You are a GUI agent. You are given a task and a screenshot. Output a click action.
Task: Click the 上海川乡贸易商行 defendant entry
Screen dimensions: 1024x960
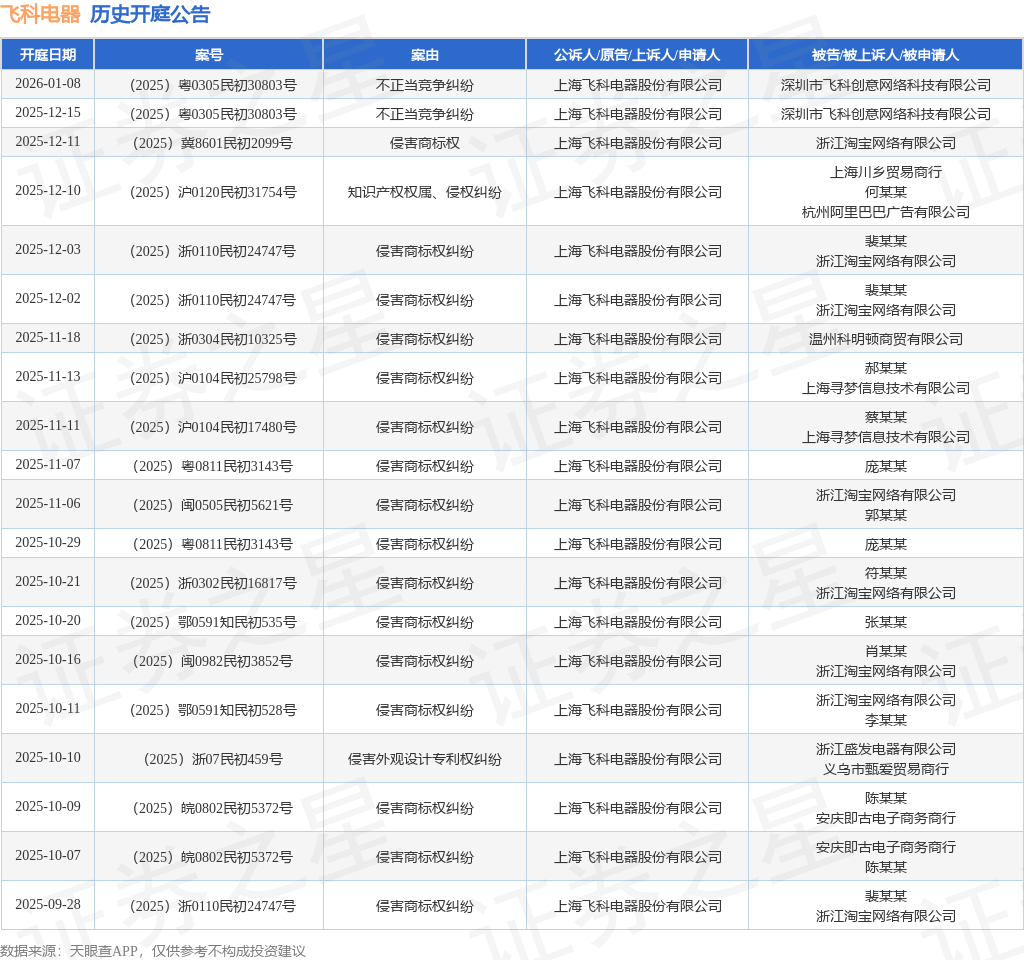click(x=886, y=172)
